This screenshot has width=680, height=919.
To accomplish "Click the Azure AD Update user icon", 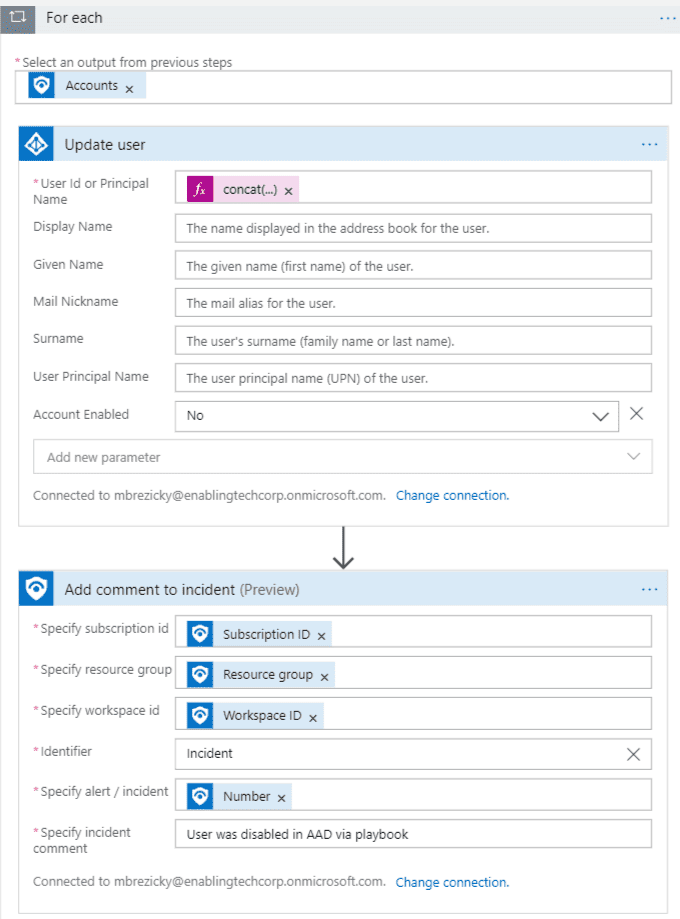I will pyautogui.click(x=36, y=144).
